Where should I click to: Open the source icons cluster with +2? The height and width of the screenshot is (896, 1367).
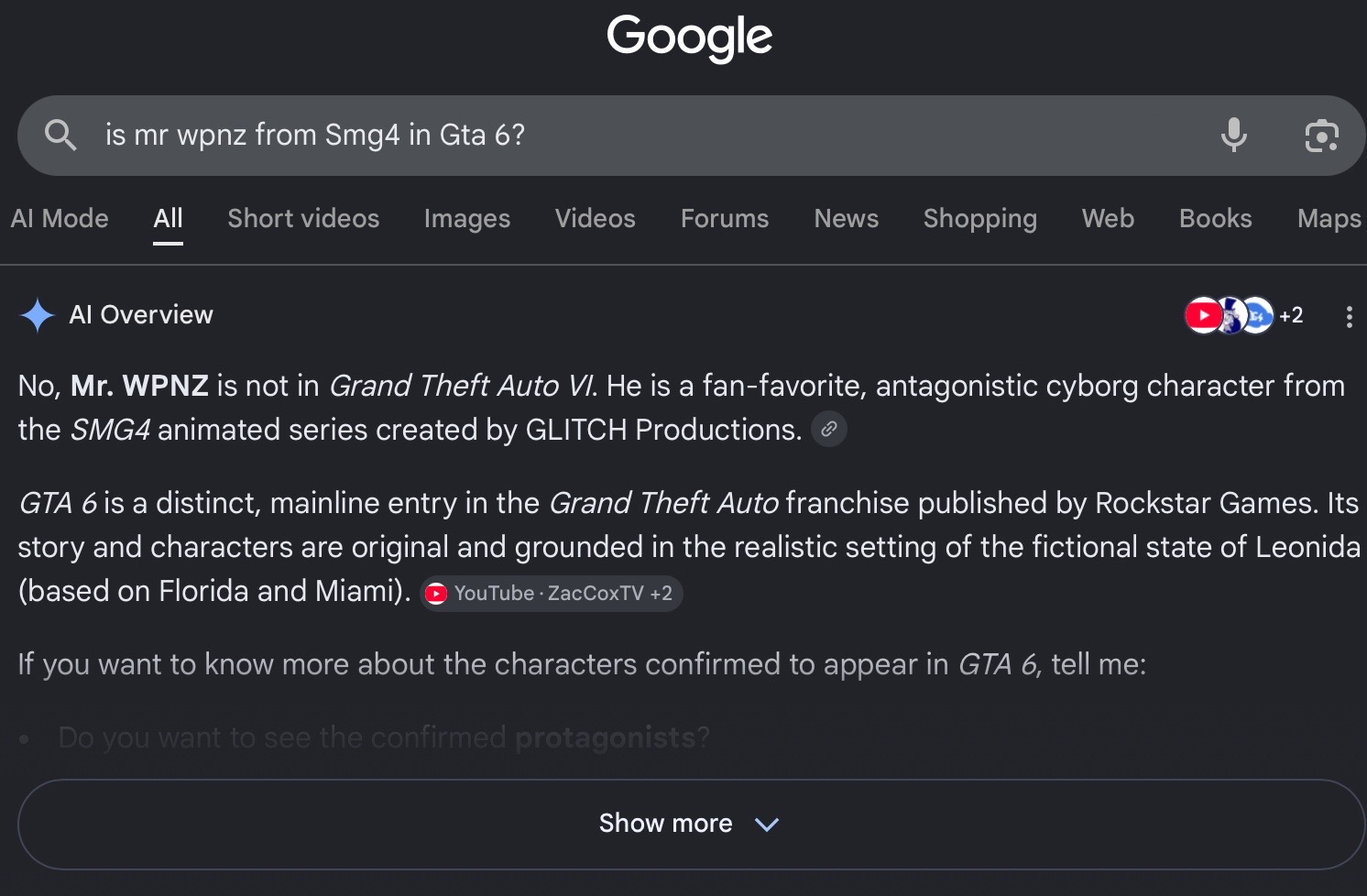(1243, 315)
